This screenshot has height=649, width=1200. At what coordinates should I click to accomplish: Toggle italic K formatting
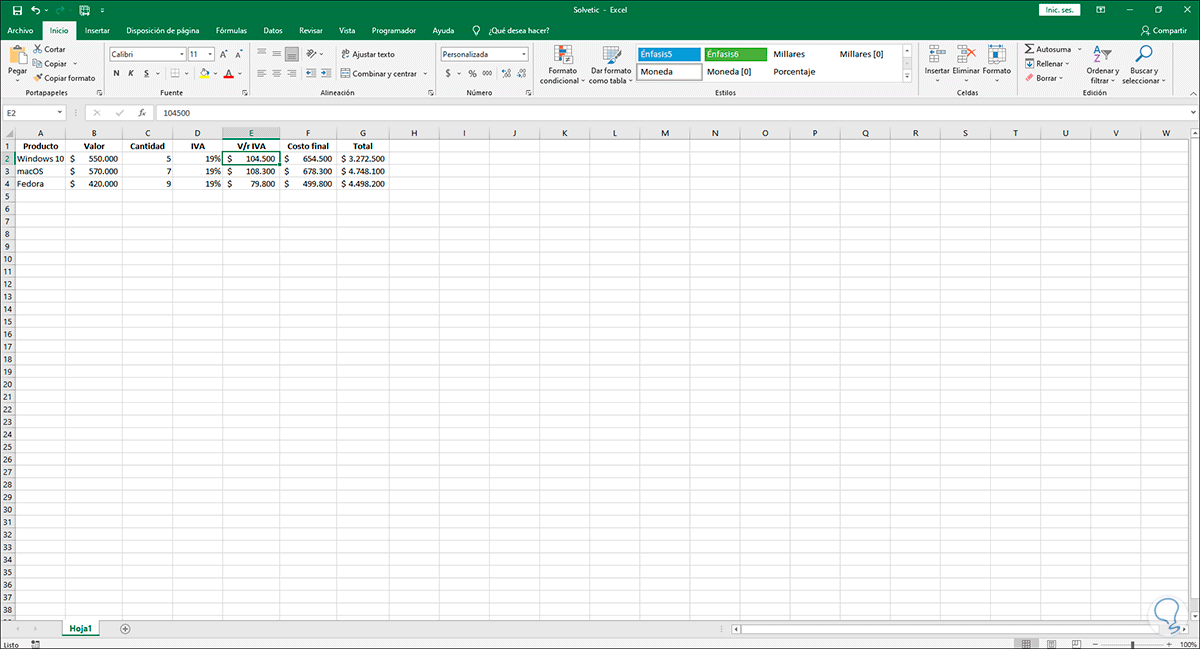[131, 73]
